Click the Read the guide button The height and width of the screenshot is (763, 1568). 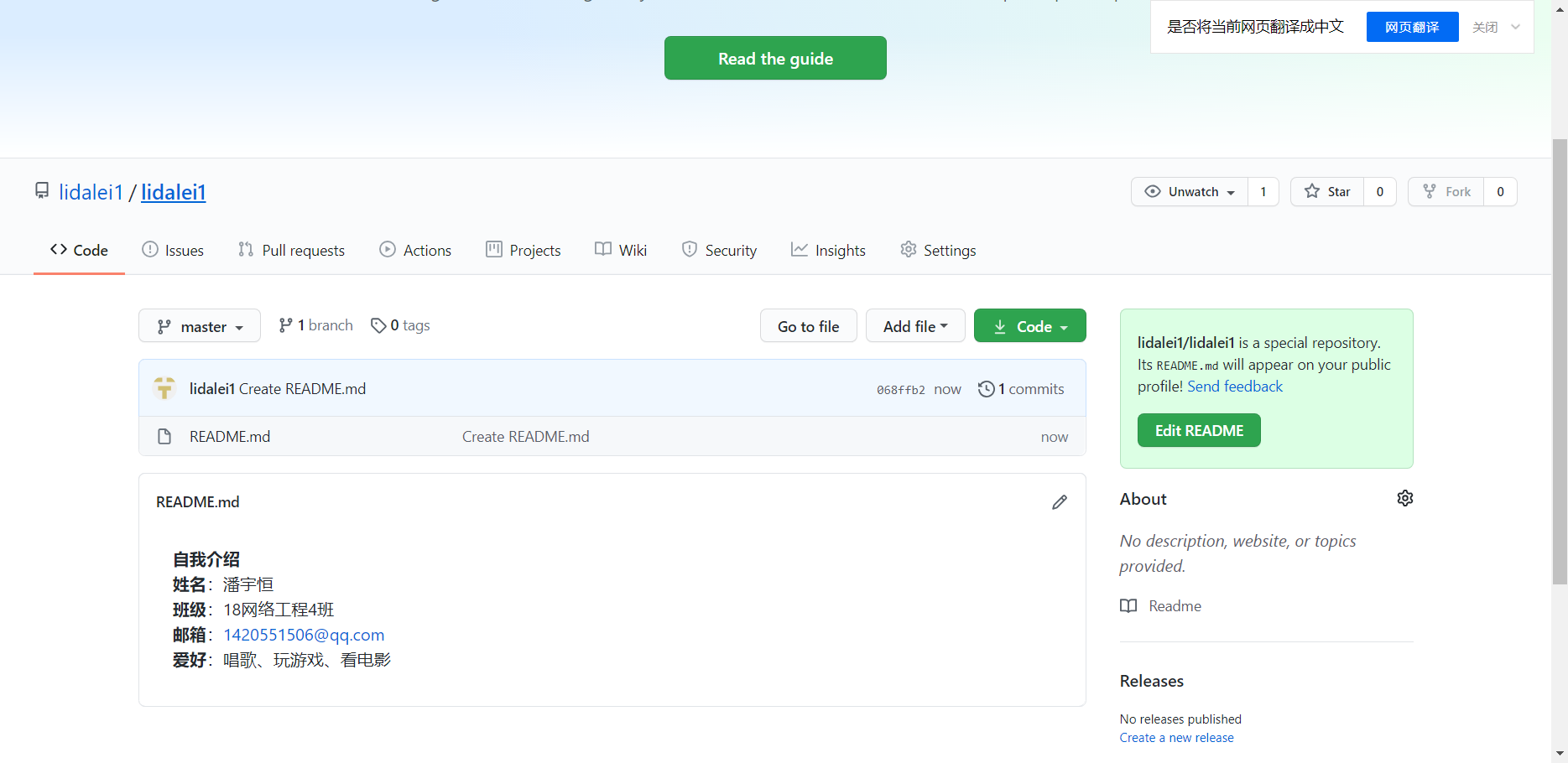click(x=775, y=58)
